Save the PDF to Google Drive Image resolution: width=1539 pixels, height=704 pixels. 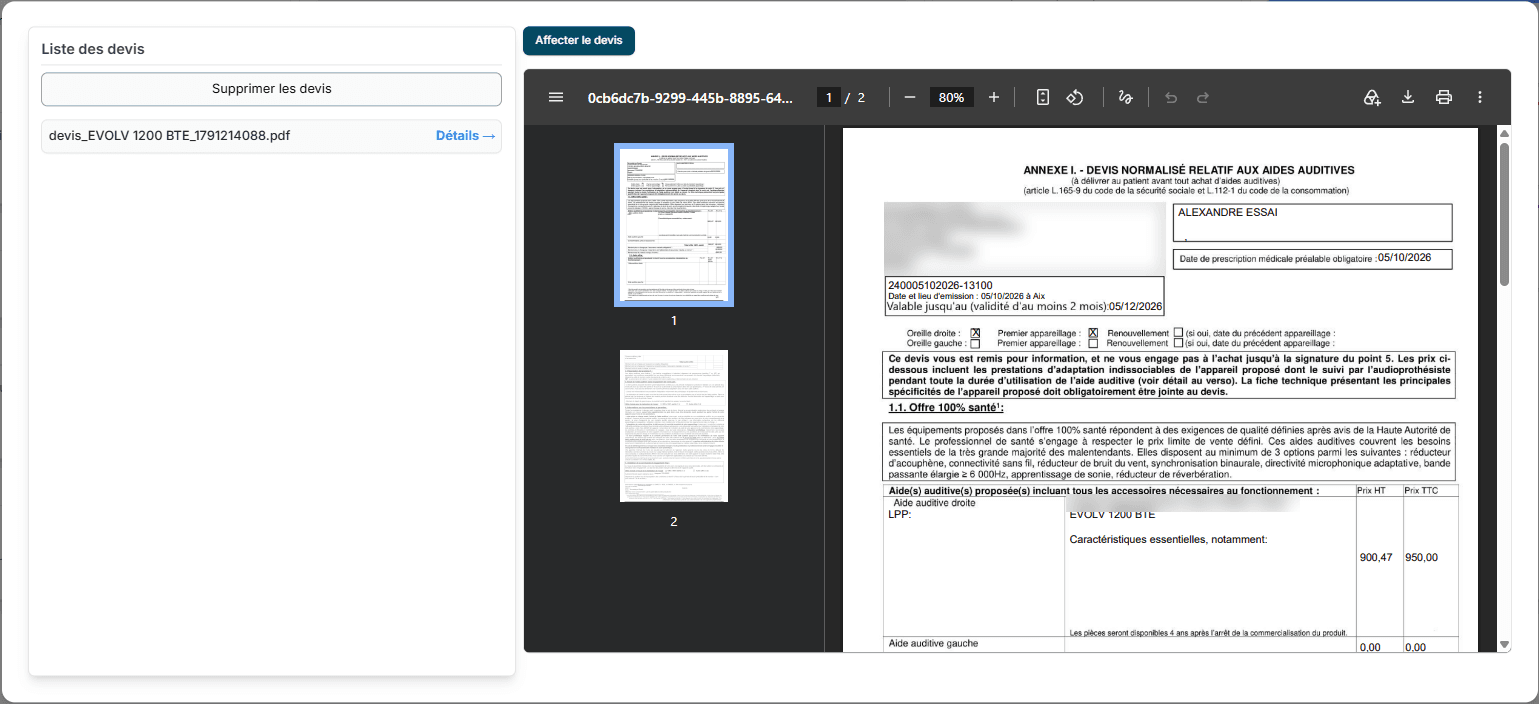pos(1372,97)
